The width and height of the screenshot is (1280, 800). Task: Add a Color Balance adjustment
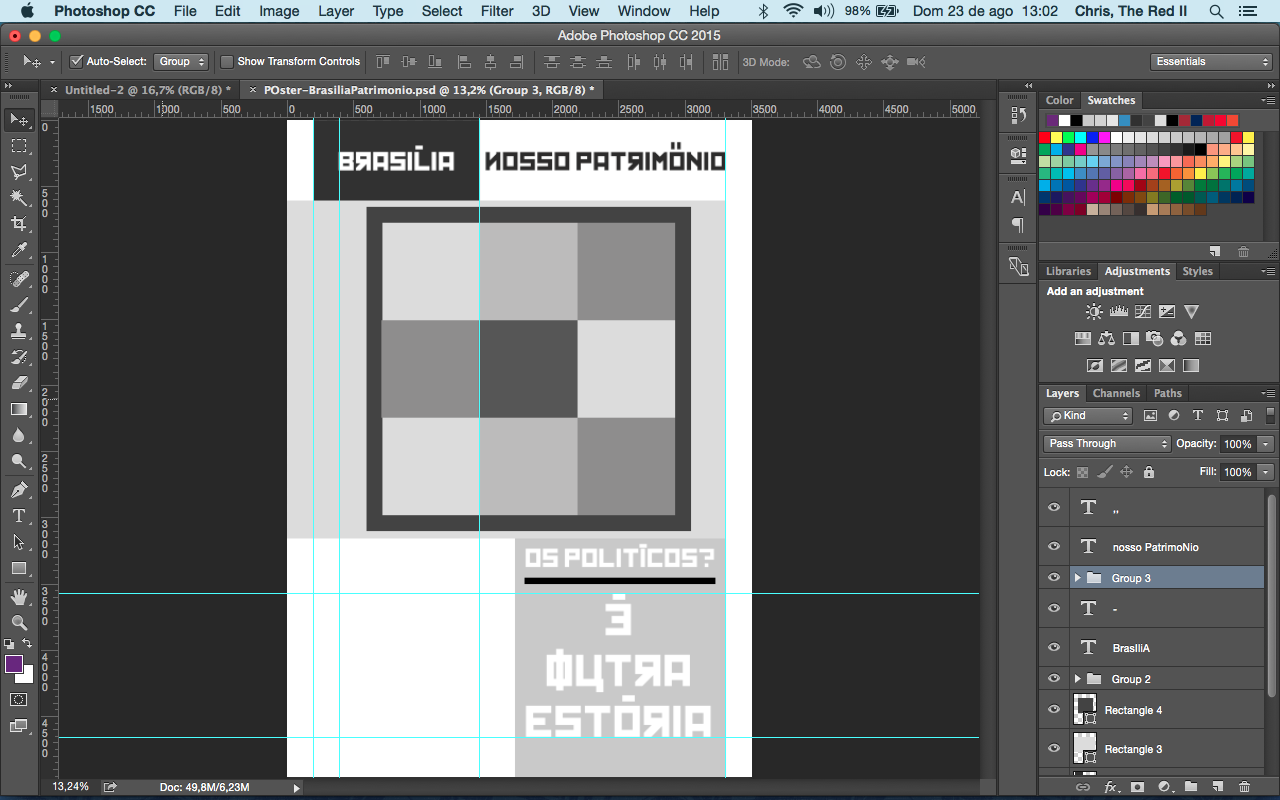tap(1106, 339)
